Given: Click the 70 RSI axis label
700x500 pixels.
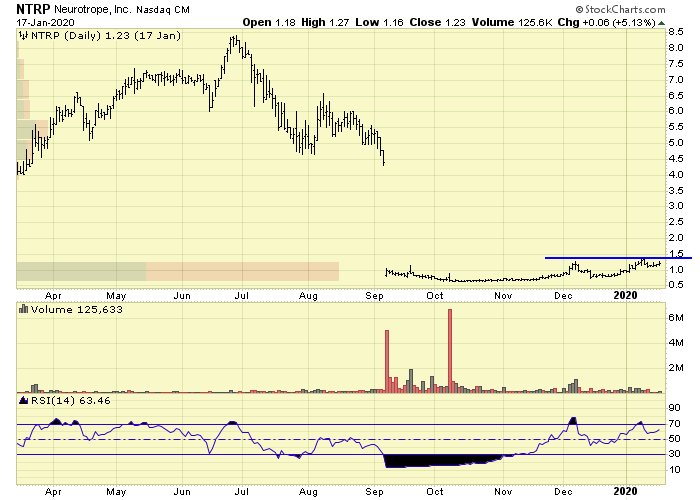Looking at the screenshot, I should [x=675, y=424].
